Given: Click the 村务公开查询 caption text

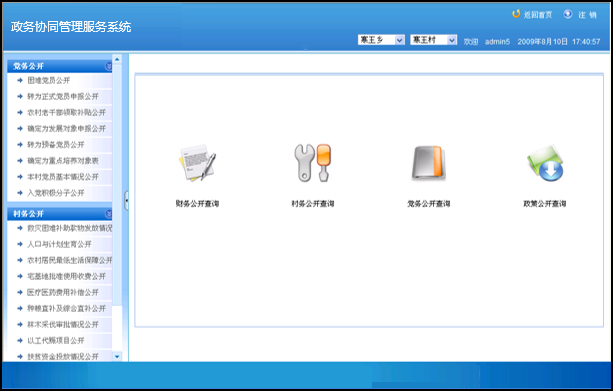Looking at the screenshot, I should point(313,203).
